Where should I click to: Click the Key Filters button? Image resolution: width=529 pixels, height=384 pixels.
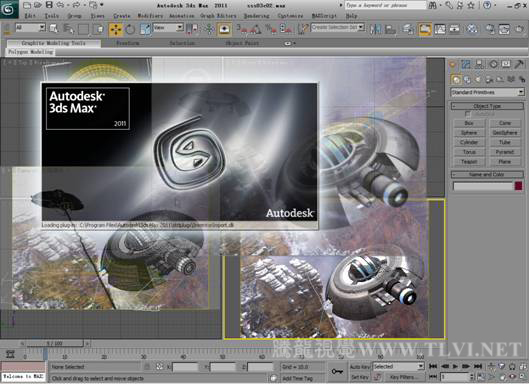403,377
